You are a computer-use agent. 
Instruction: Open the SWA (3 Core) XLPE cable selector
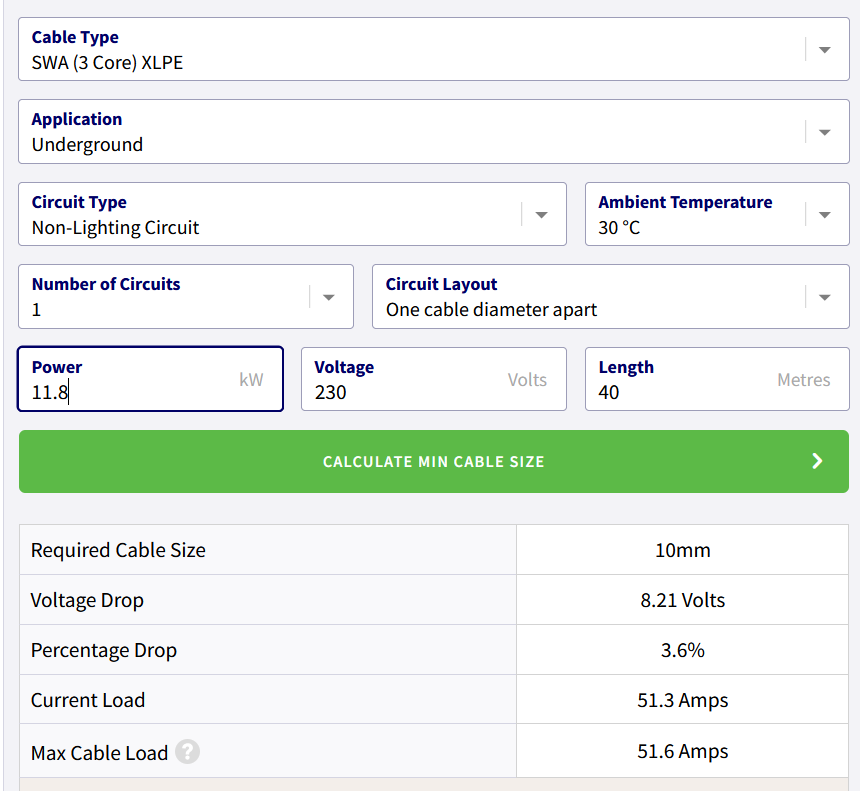pyautogui.click(x=400, y=50)
